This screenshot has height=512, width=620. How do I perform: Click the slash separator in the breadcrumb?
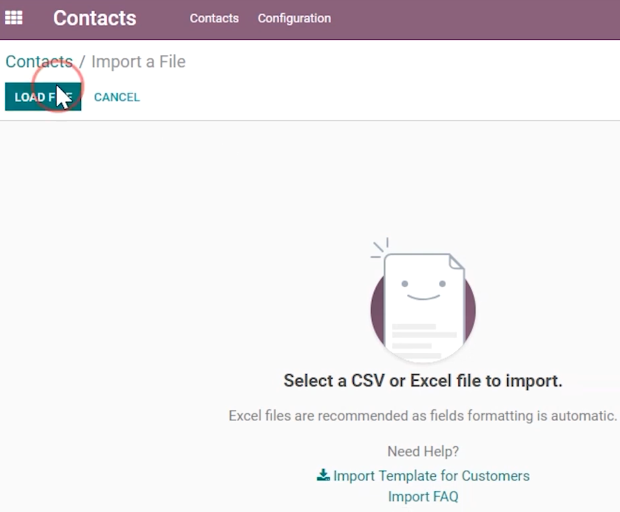pos(82,62)
